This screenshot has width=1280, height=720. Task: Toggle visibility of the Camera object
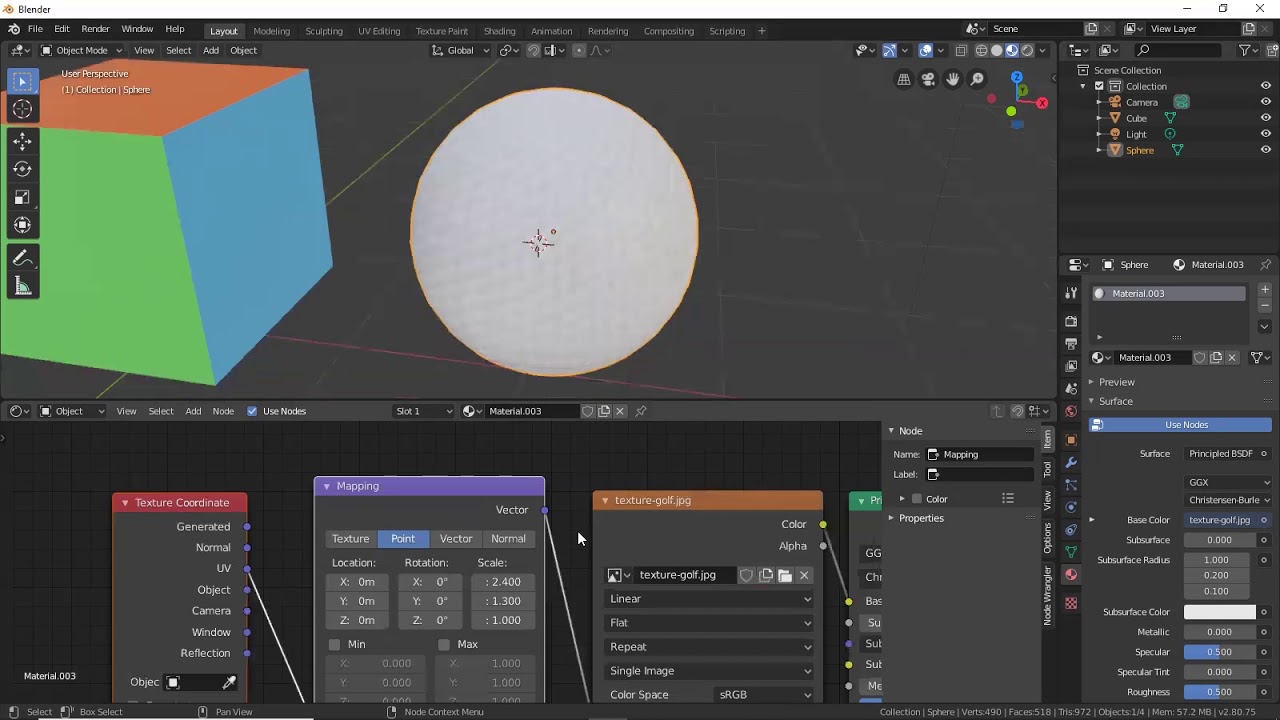[x=1266, y=102]
